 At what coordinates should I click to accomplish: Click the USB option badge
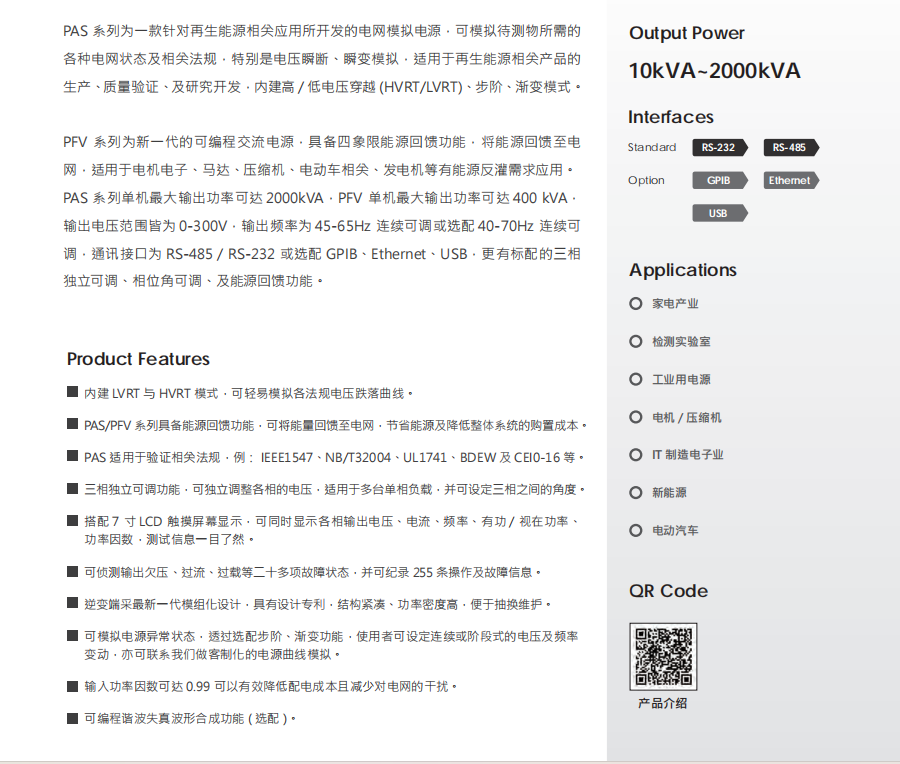719,213
